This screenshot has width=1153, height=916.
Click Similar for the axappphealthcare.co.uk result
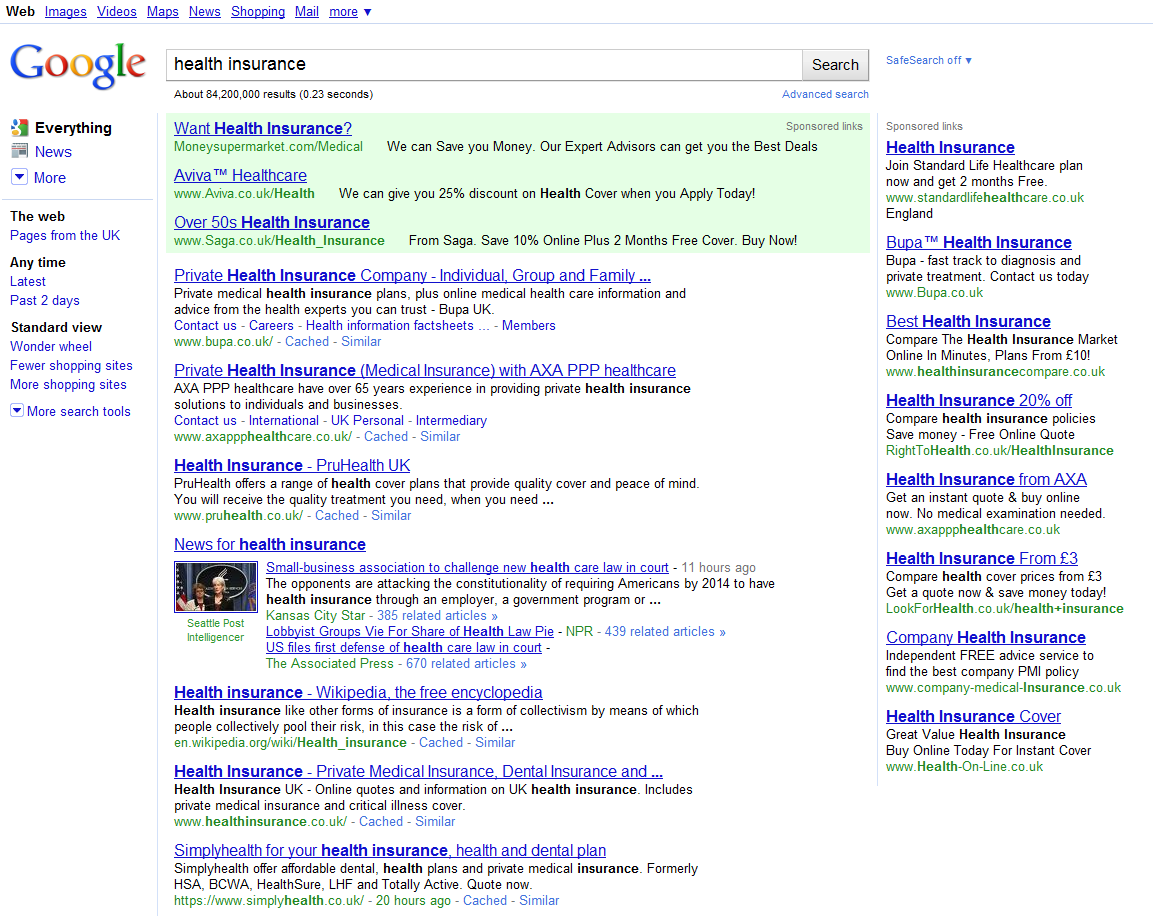tap(440, 437)
